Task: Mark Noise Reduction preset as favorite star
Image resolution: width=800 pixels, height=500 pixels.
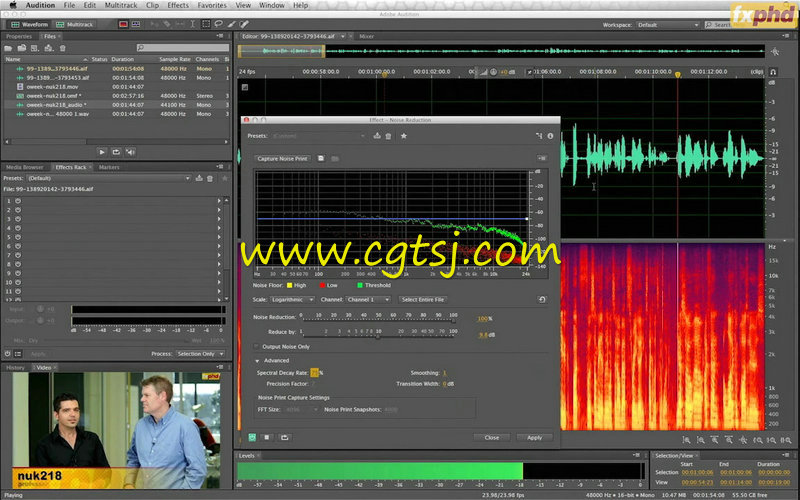Action: [x=404, y=136]
